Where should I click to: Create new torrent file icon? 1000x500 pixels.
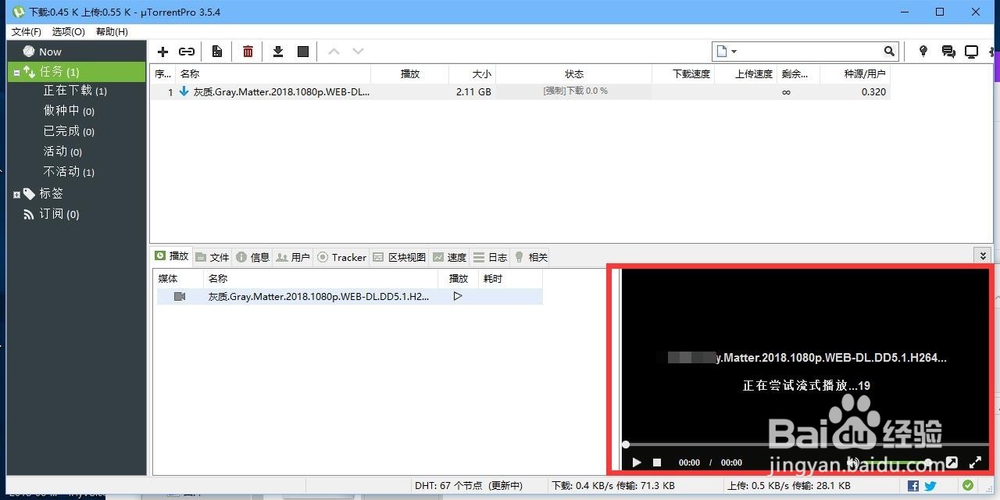(x=217, y=52)
